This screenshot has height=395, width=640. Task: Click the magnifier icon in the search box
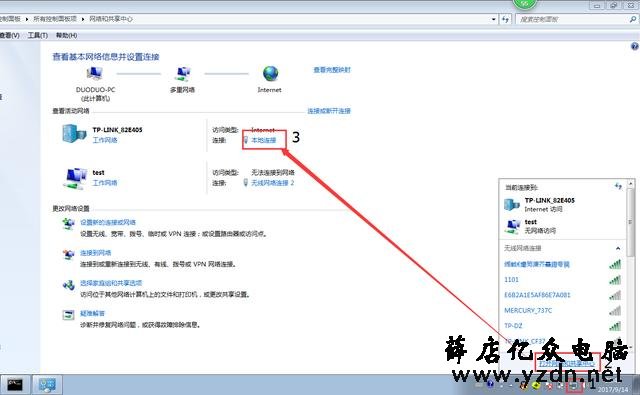tap(632, 19)
